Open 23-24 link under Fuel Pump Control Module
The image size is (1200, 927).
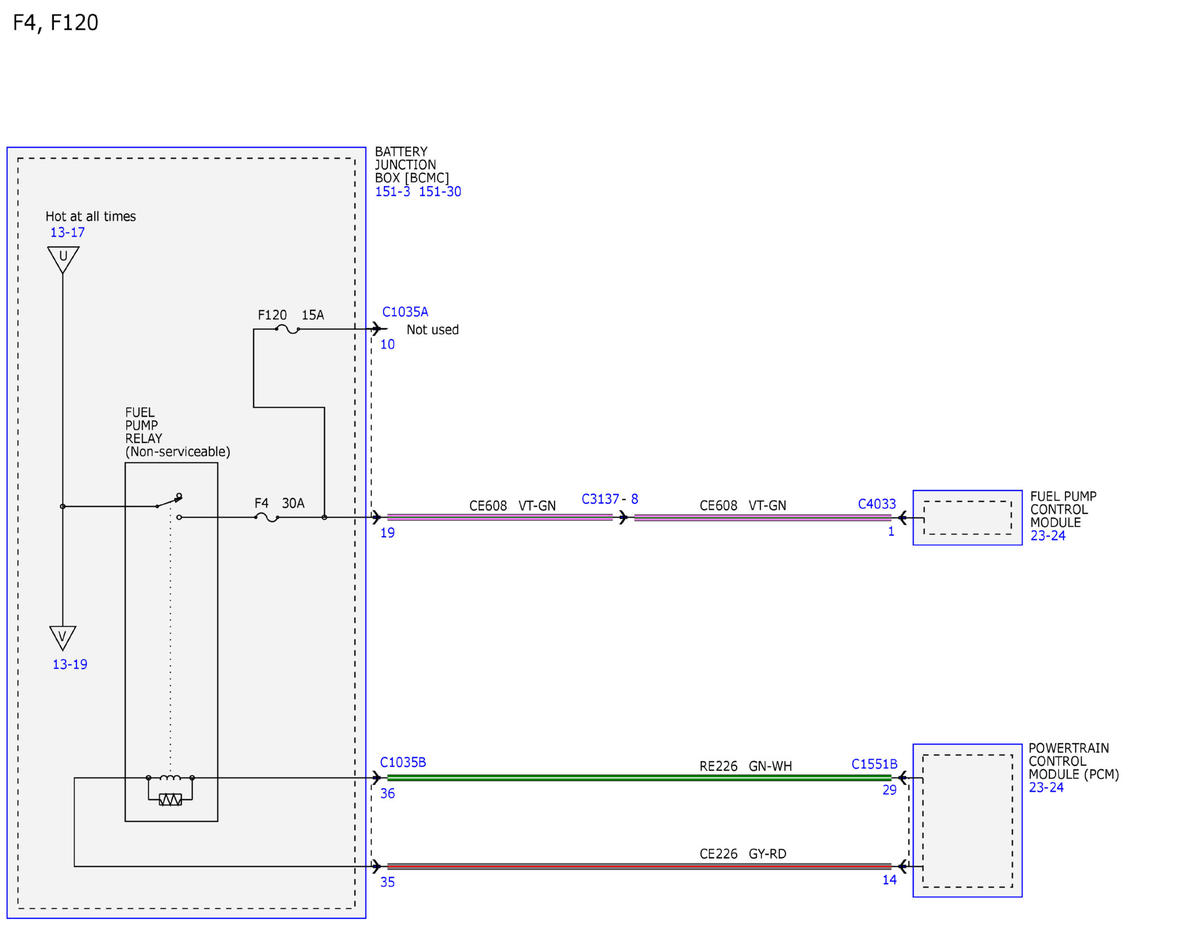pyautogui.click(x=1047, y=536)
